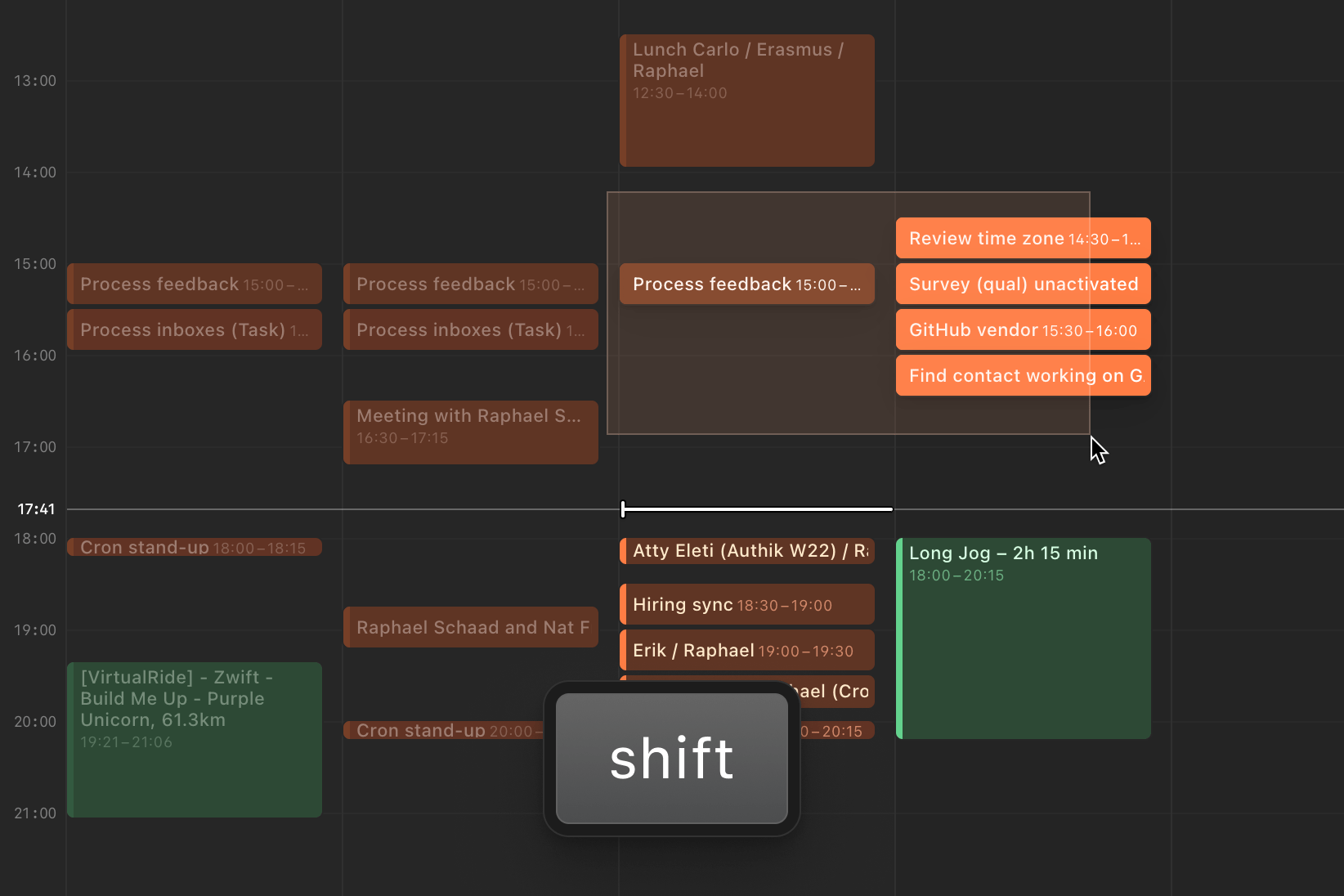1344x896 pixels.
Task: Open the Find contact working on G event
Action: pos(1024,375)
